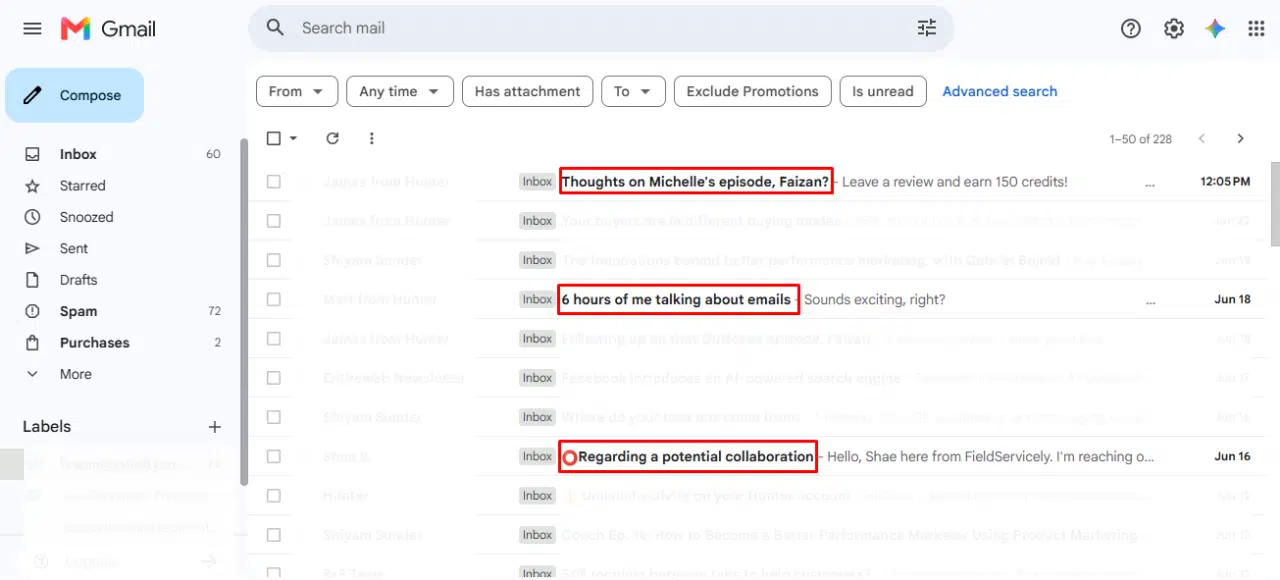Screen dimensions: 1280x580
Task: Click 'Leave a review and earn 150 credits!' snippet
Action: tap(955, 182)
